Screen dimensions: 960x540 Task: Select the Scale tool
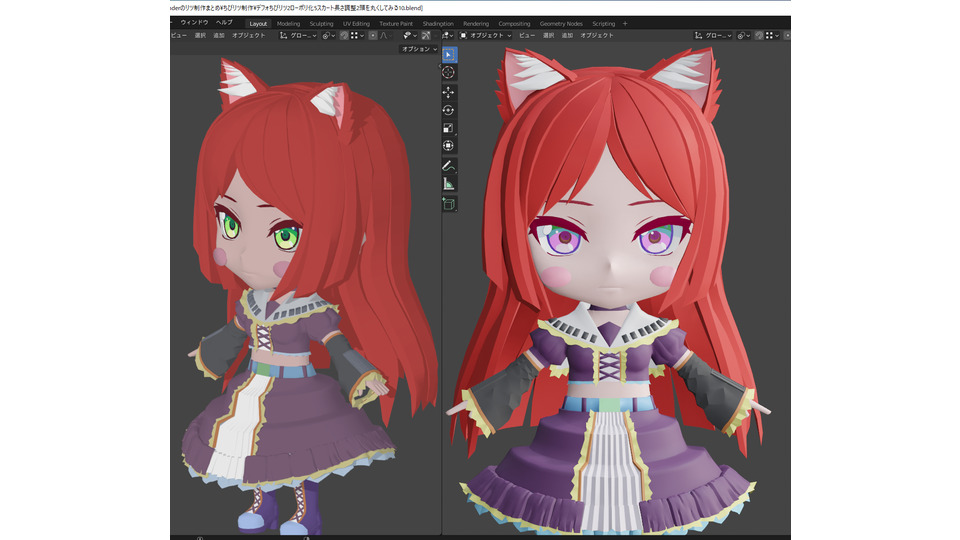pyautogui.click(x=449, y=128)
